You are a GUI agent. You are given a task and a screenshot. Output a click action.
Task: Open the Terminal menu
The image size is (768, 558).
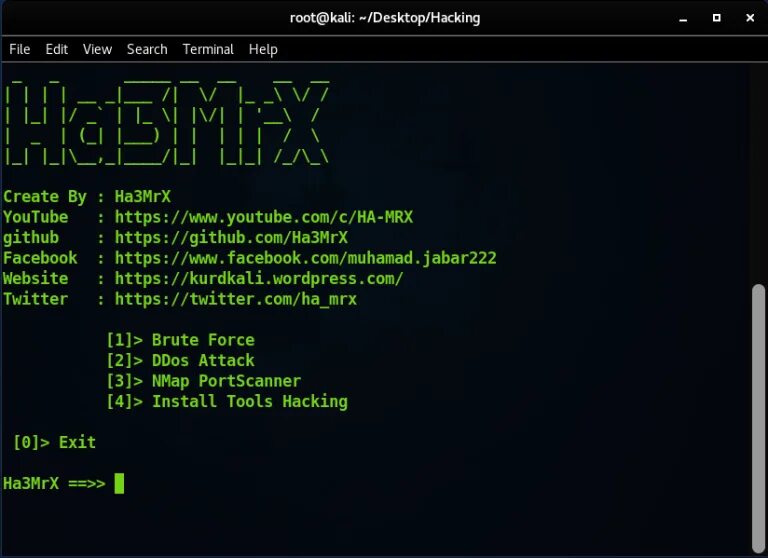pos(208,49)
